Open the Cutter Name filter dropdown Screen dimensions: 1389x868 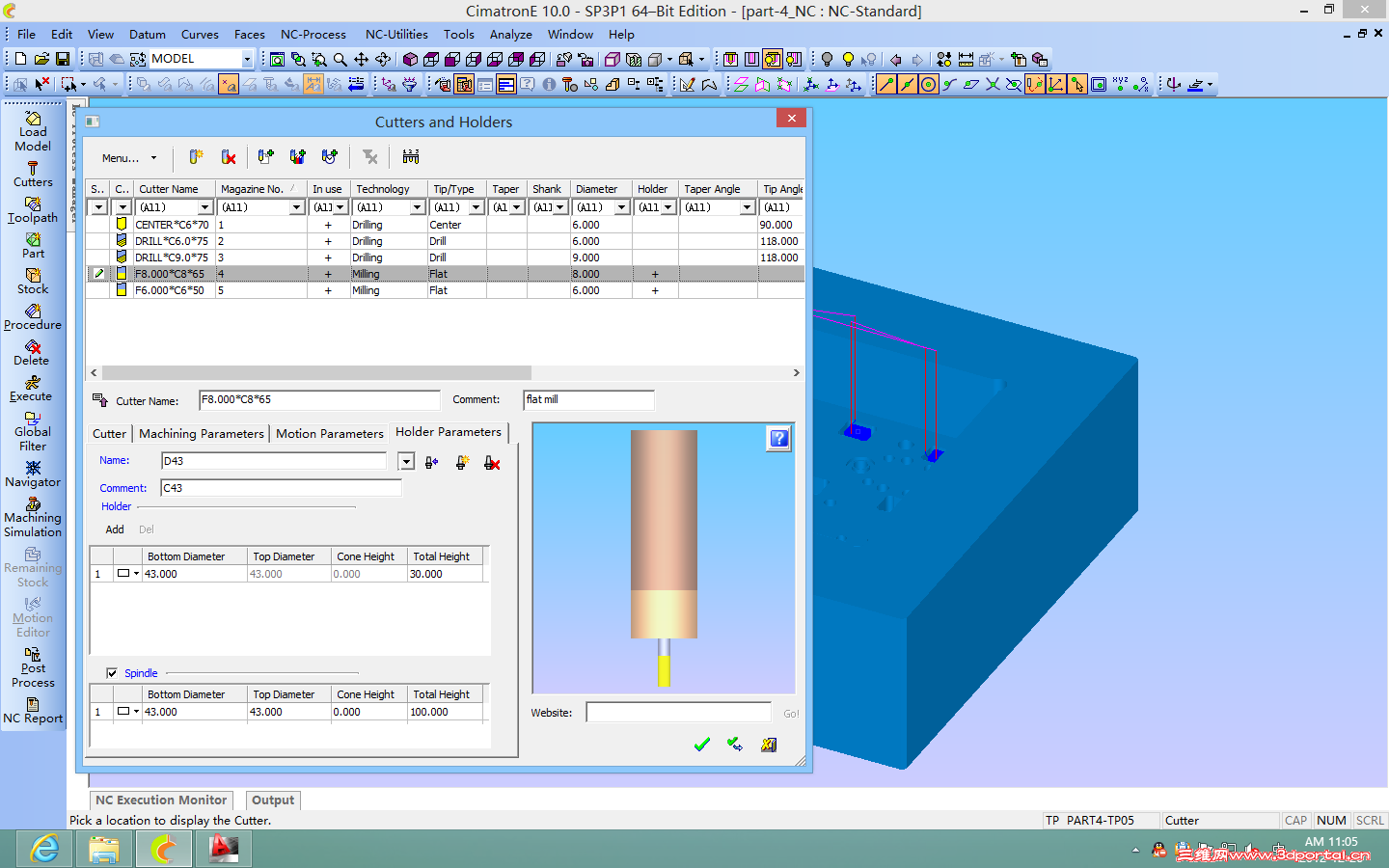point(204,207)
